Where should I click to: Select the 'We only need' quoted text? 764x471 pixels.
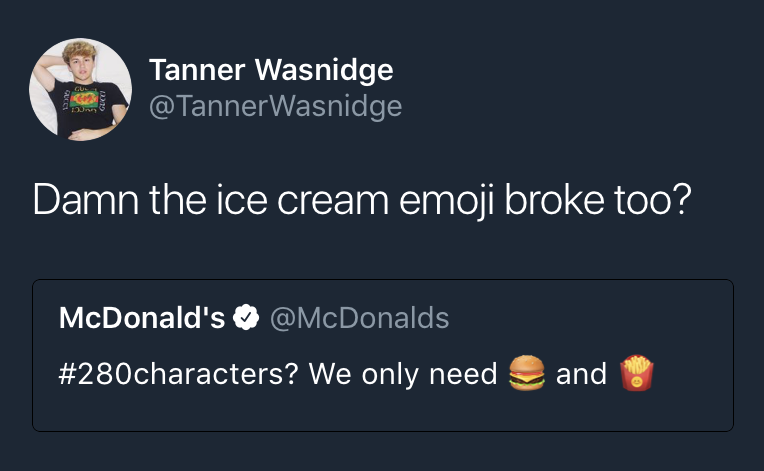coord(402,375)
